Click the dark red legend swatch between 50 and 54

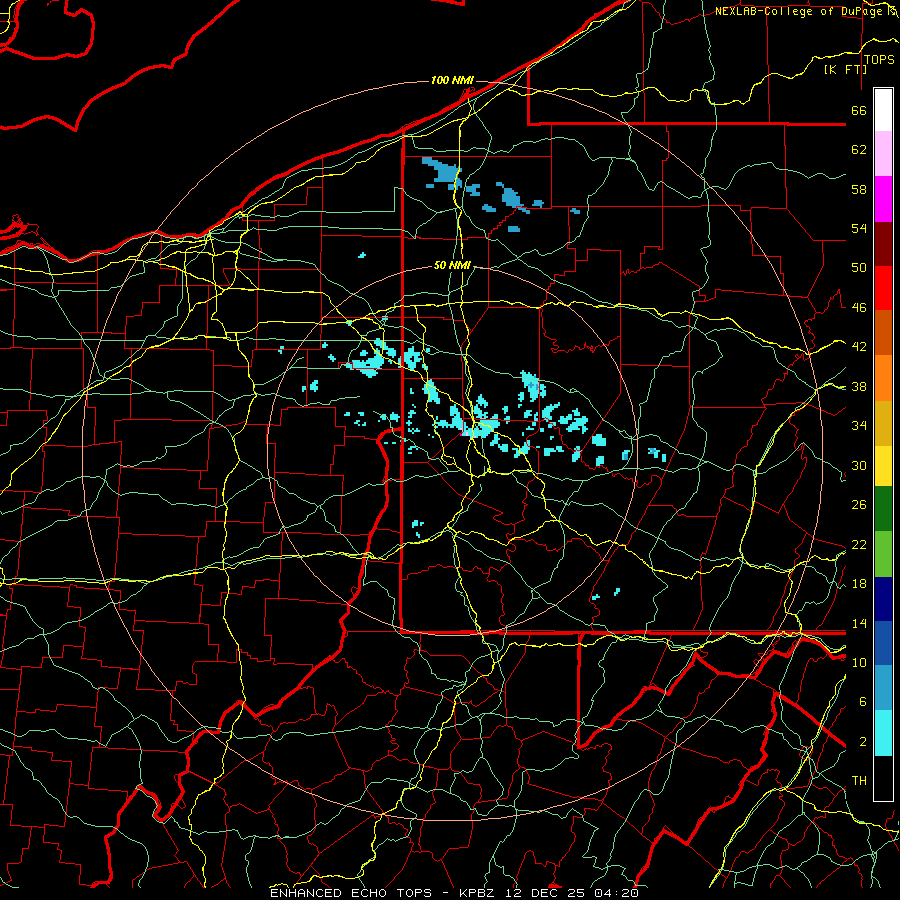click(x=883, y=244)
